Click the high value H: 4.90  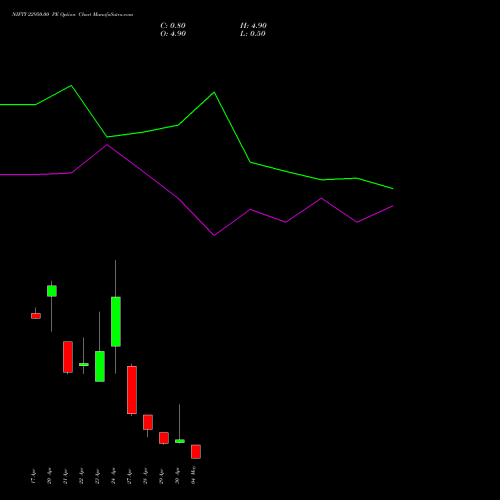253,26
